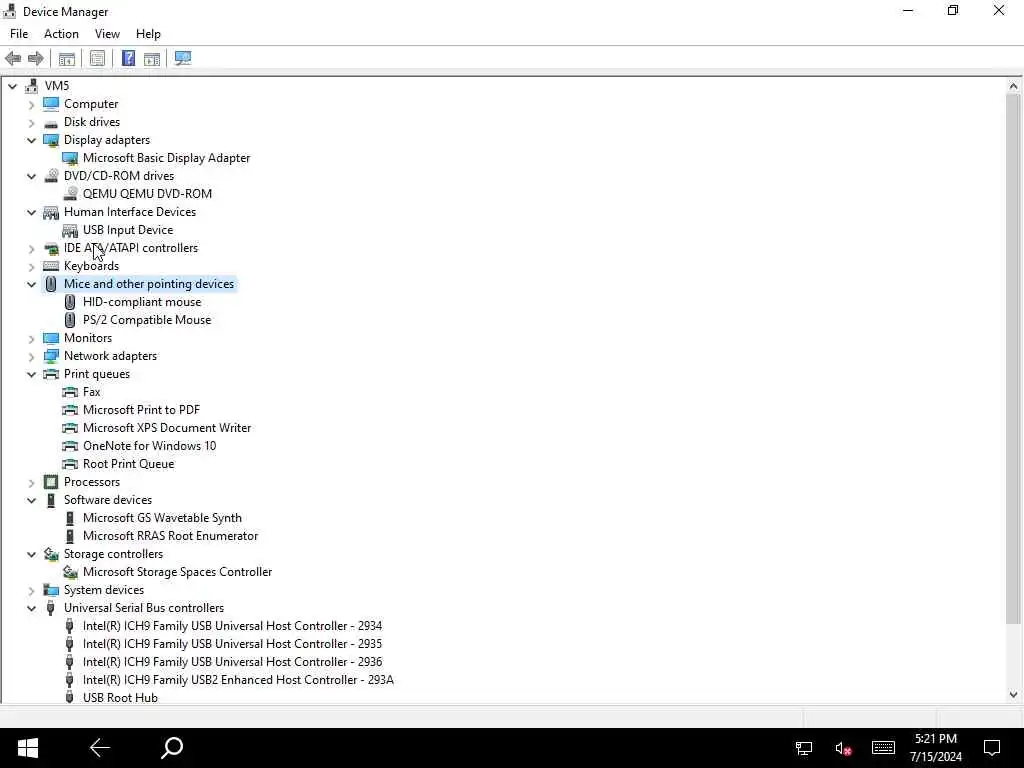The width and height of the screenshot is (1024, 768).
Task: Select Microsoft GS Wavetable Synth
Action: pos(162,518)
